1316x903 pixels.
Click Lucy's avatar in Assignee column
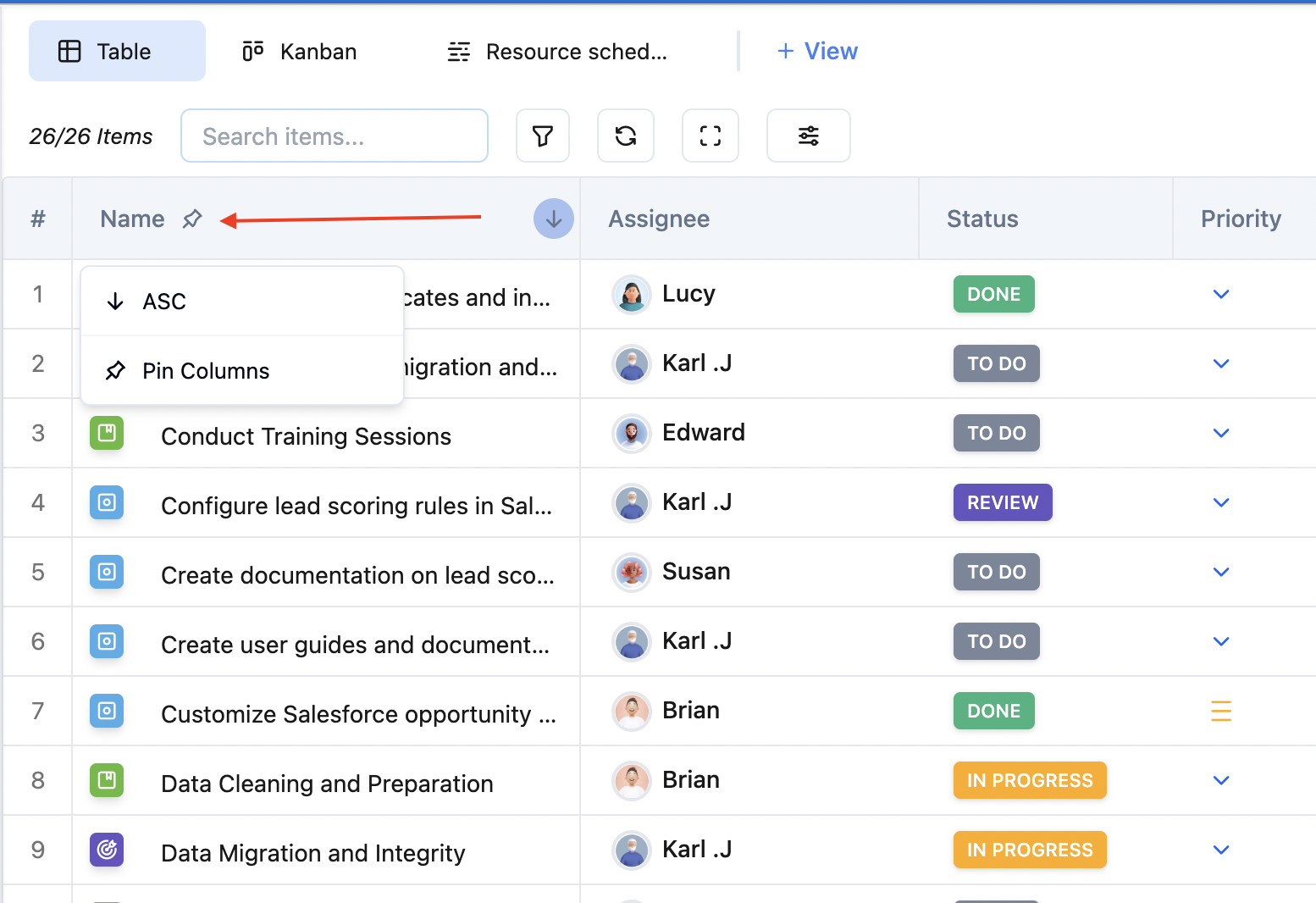(631, 295)
